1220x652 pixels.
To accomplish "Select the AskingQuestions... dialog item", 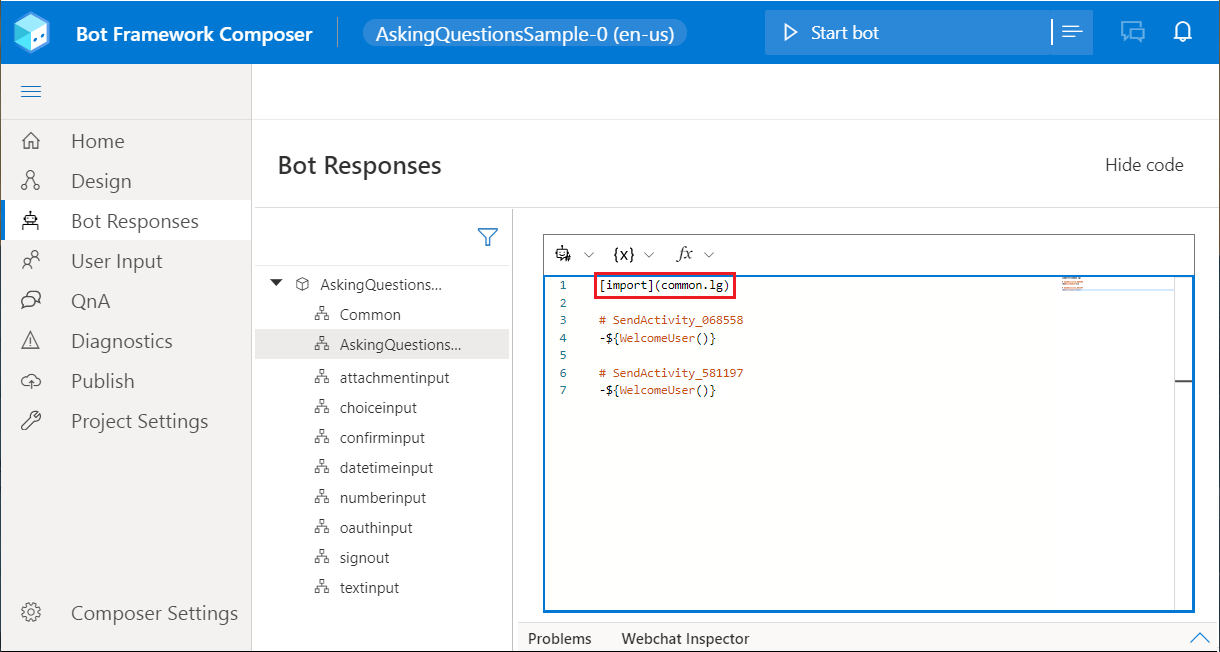I will pyautogui.click(x=382, y=344).
